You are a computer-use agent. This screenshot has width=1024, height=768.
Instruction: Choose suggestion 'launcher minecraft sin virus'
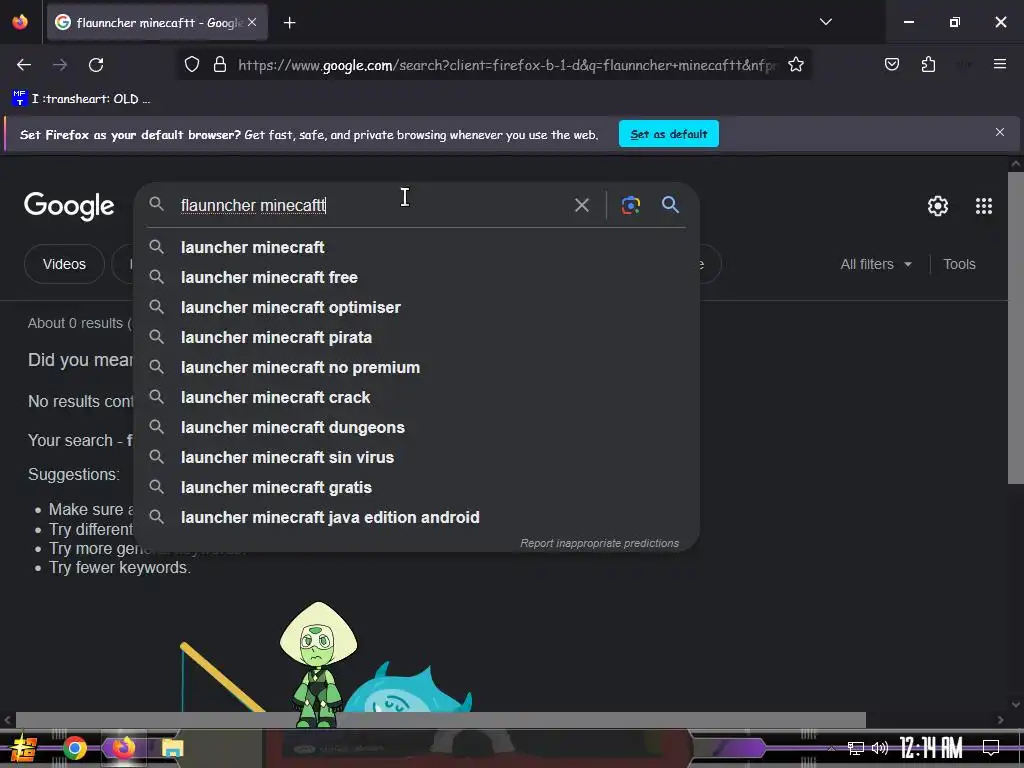(x=416, y=458)
